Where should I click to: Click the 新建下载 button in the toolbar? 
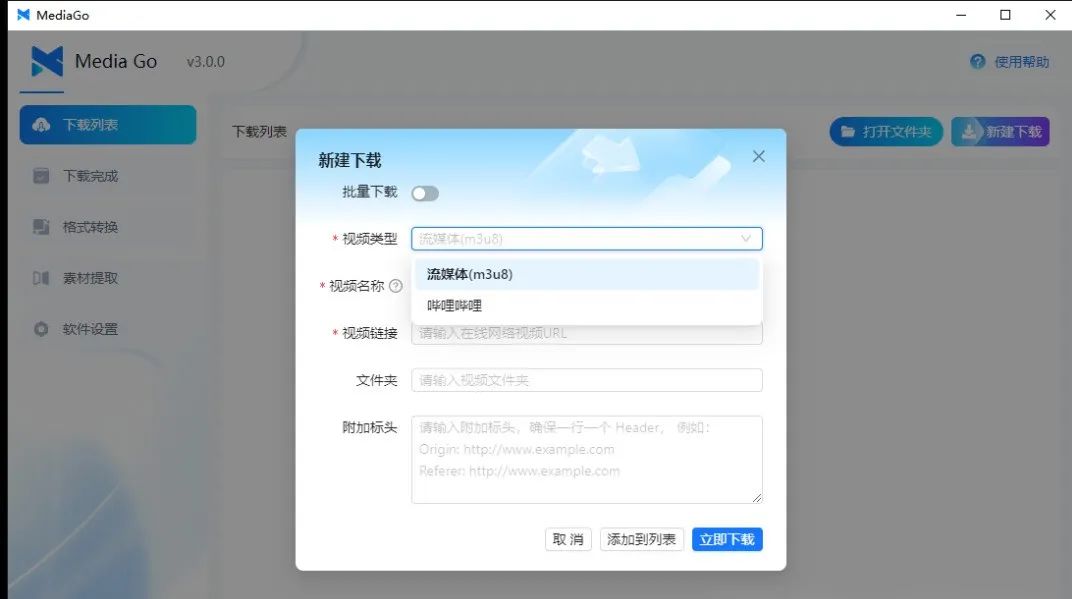pos(1000,131)
